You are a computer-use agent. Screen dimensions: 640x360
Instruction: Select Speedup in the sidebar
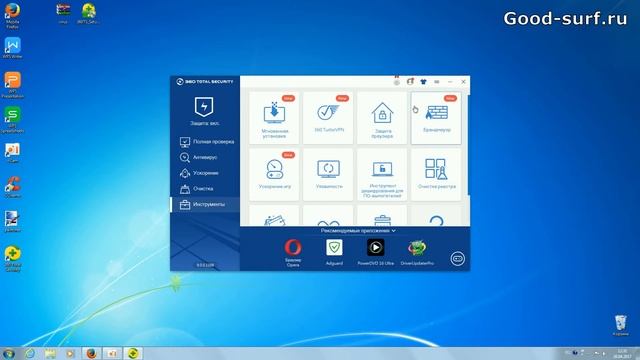pos(205,173)
